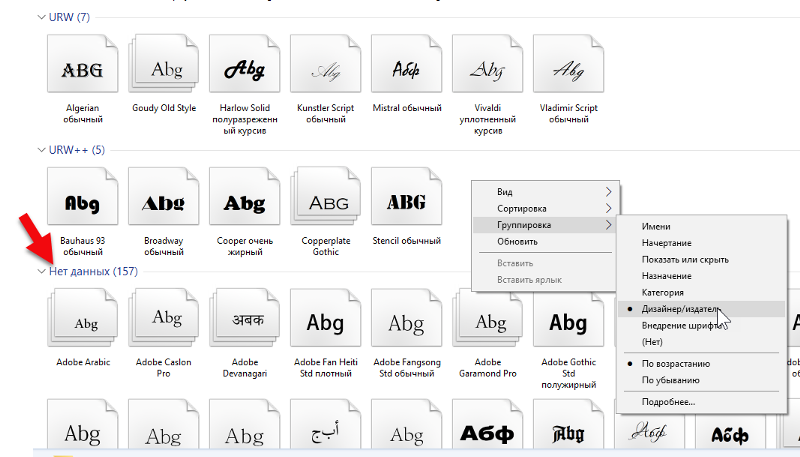800x457 pixels.
Task: Select По убыванию sort order
Action: point(701,380)
